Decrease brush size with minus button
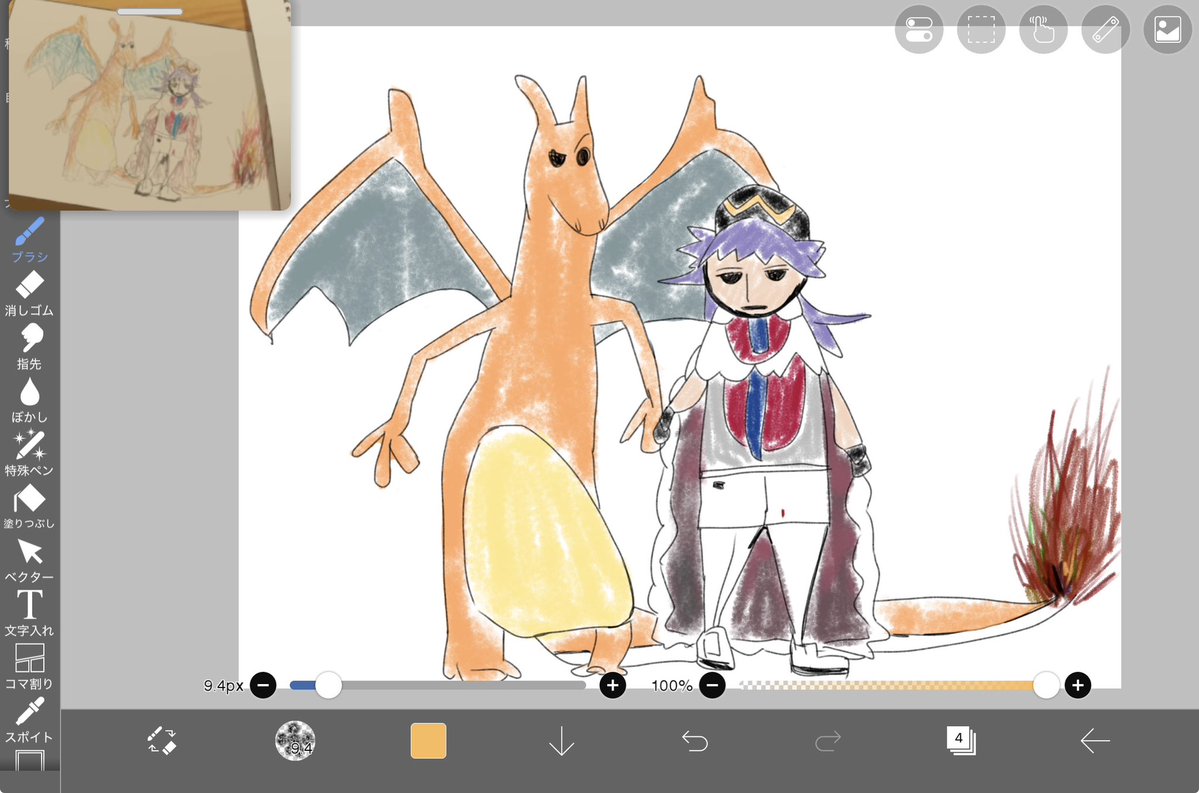The image size is (1199, 793). coord(263,685)
